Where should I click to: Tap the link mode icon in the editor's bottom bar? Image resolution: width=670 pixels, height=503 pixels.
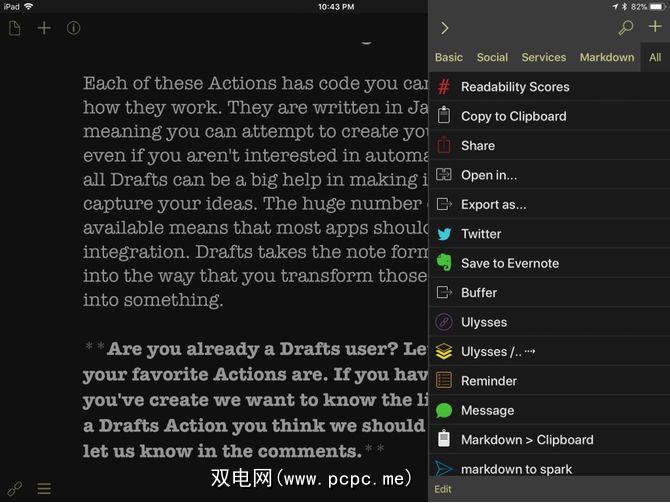[15, 488]
